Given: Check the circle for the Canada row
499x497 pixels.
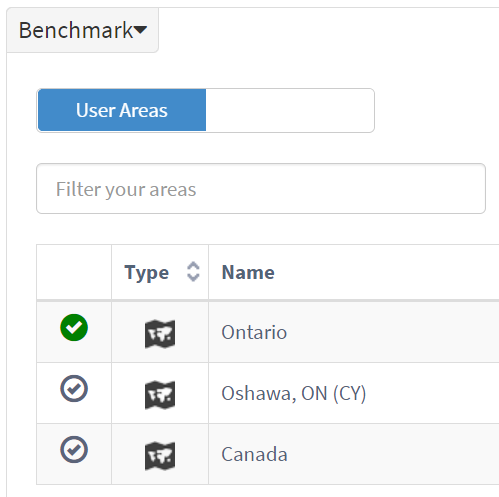Looking at the screenshot, I should click(x=74, y=449).
